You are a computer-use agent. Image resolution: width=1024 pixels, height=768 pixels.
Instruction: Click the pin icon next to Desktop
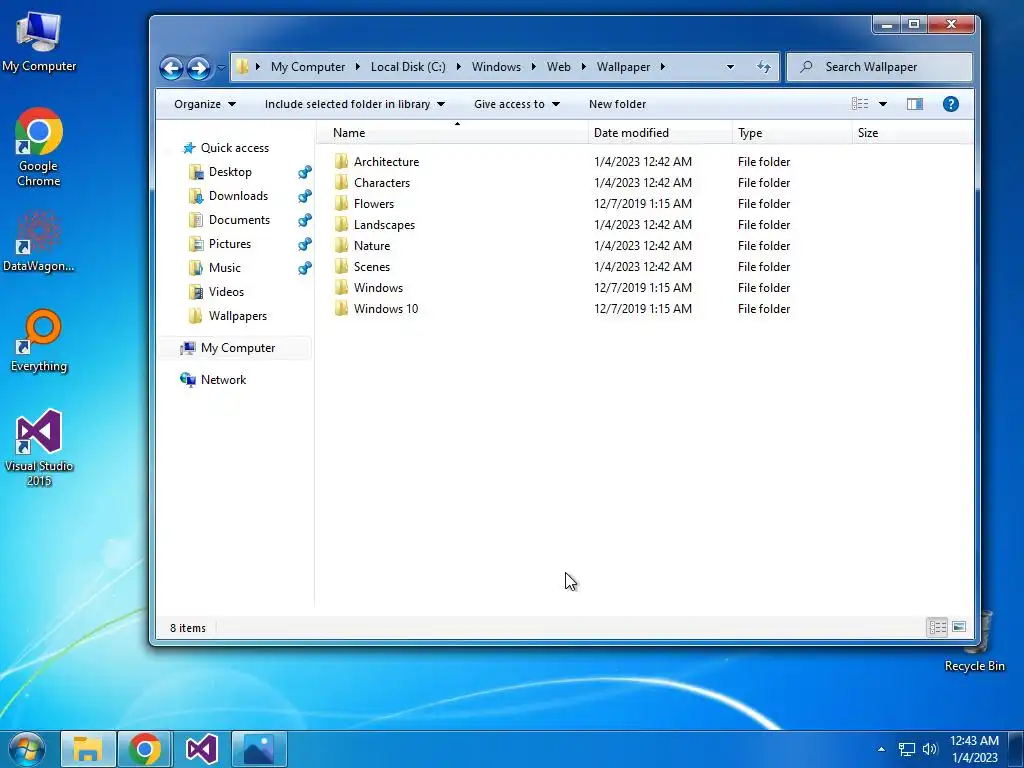[304, 172]
